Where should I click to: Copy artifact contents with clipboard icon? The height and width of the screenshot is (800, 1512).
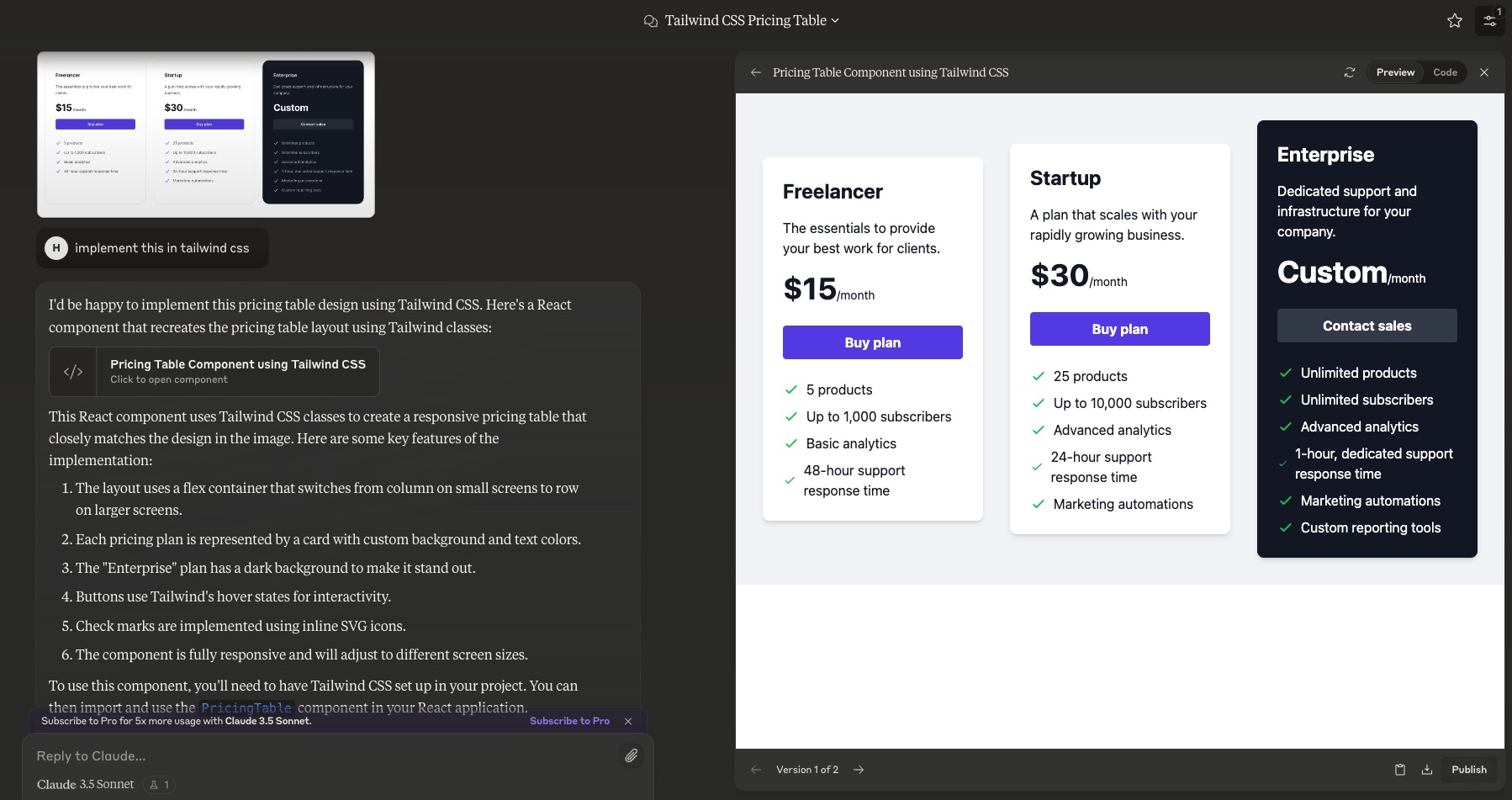tap(1400, 770)
